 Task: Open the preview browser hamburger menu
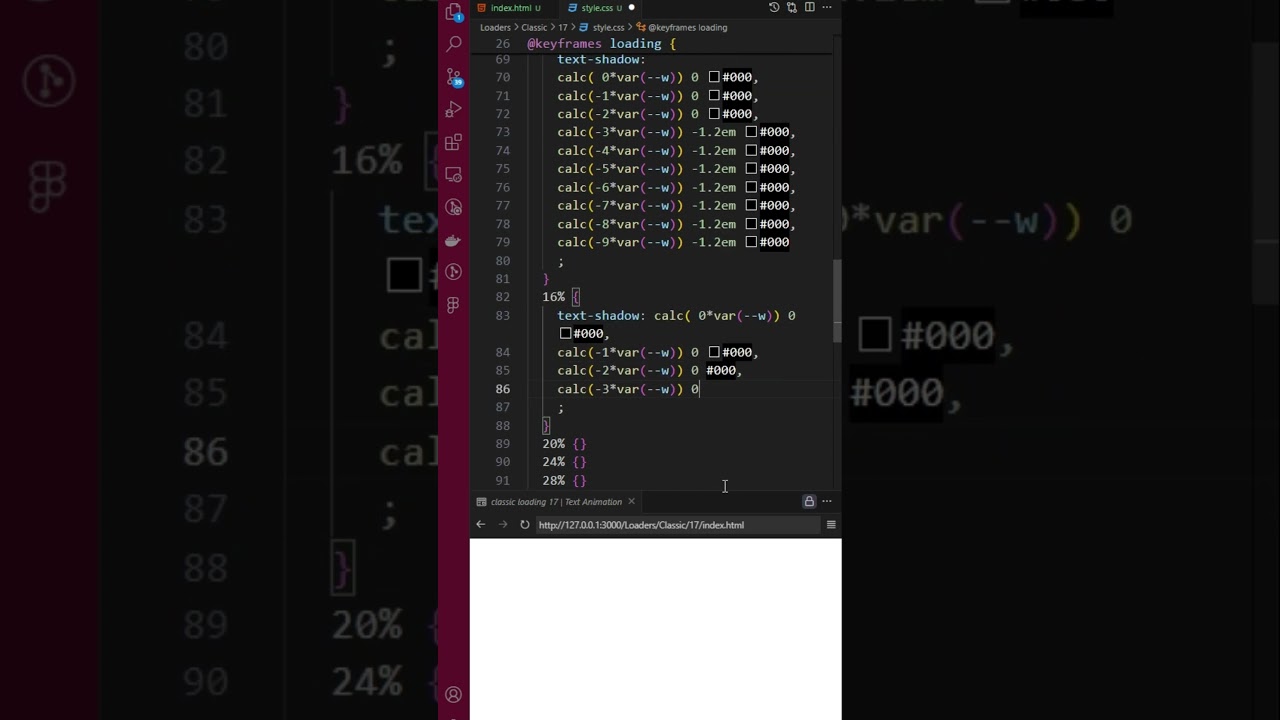(830, 524)
